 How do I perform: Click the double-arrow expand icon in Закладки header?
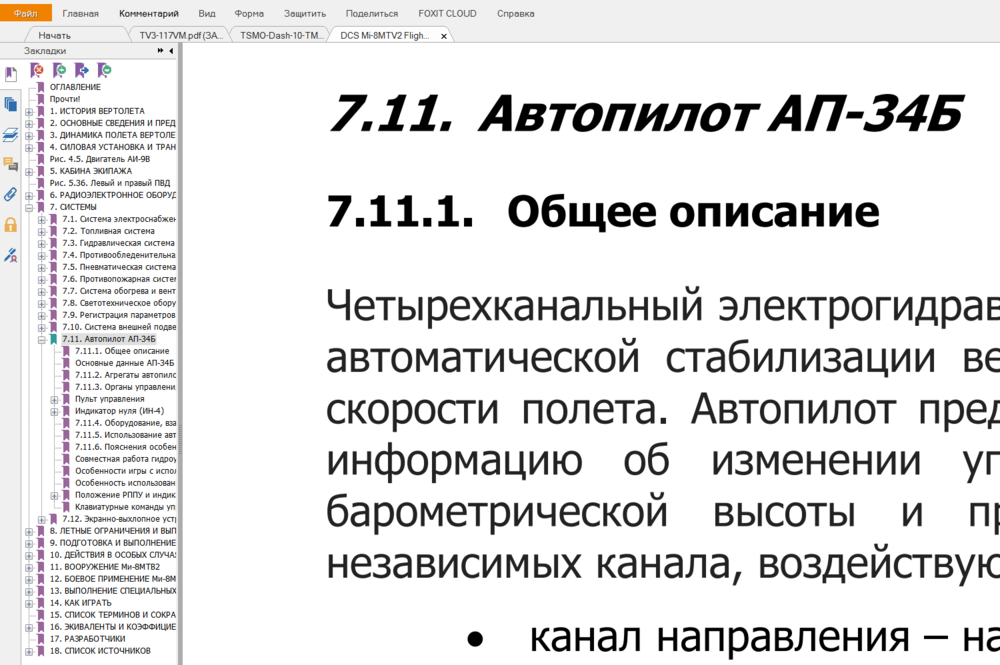tap(160, 50)
